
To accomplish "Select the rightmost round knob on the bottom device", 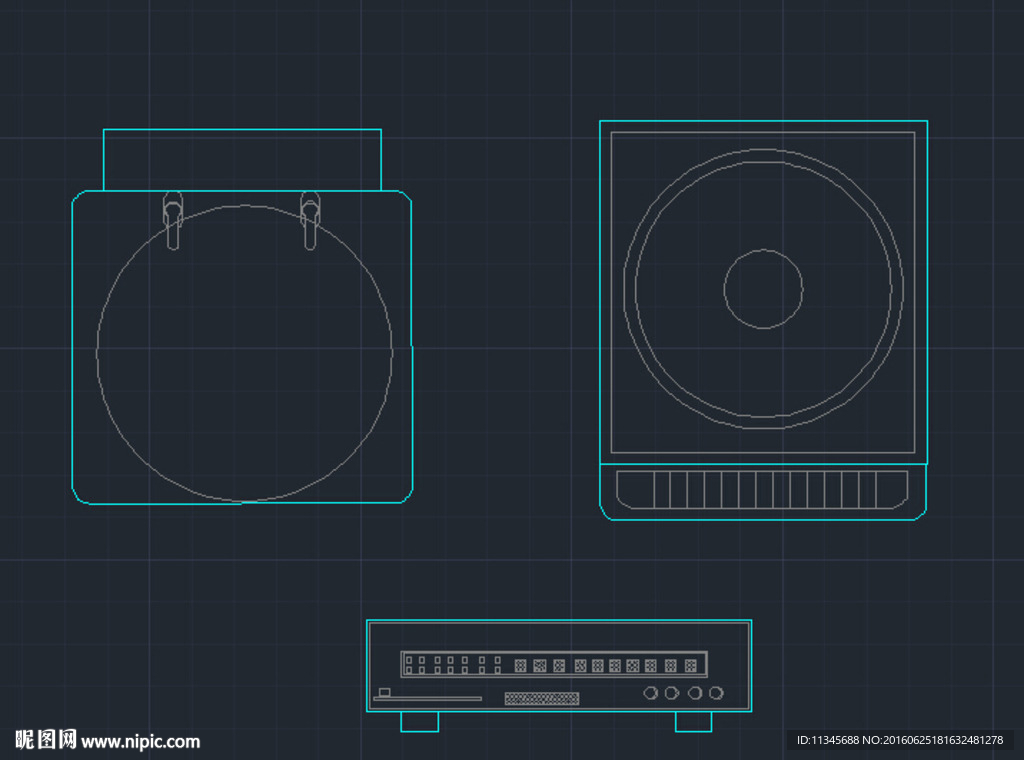I will click(x=716, y=693).
